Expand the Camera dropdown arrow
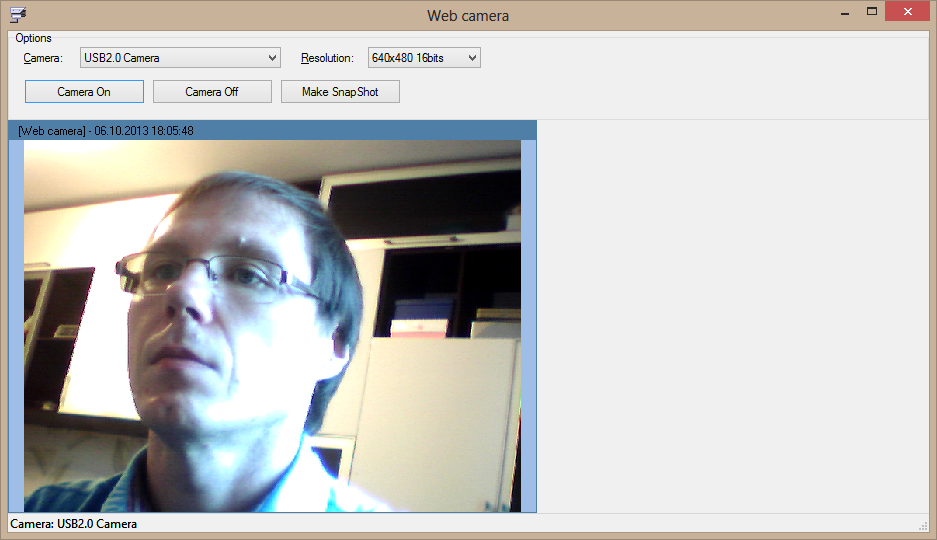 click(x=273, y=58)
